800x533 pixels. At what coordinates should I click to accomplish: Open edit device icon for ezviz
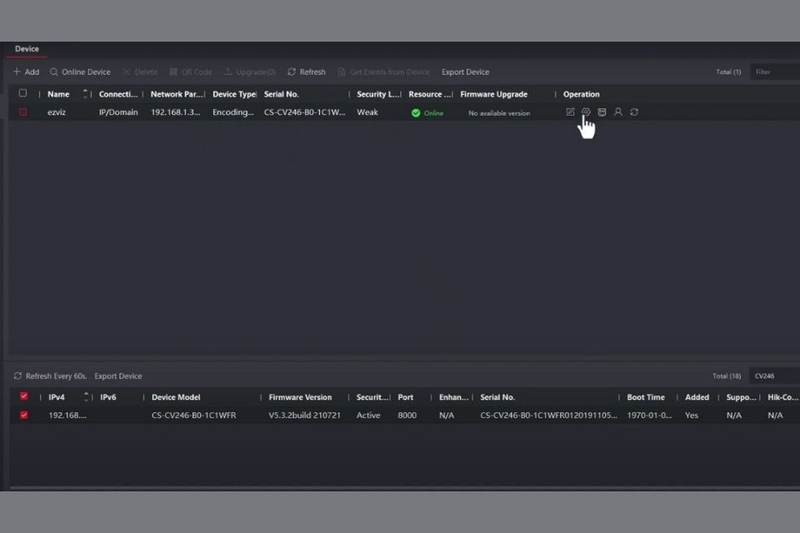pos(570,112)
